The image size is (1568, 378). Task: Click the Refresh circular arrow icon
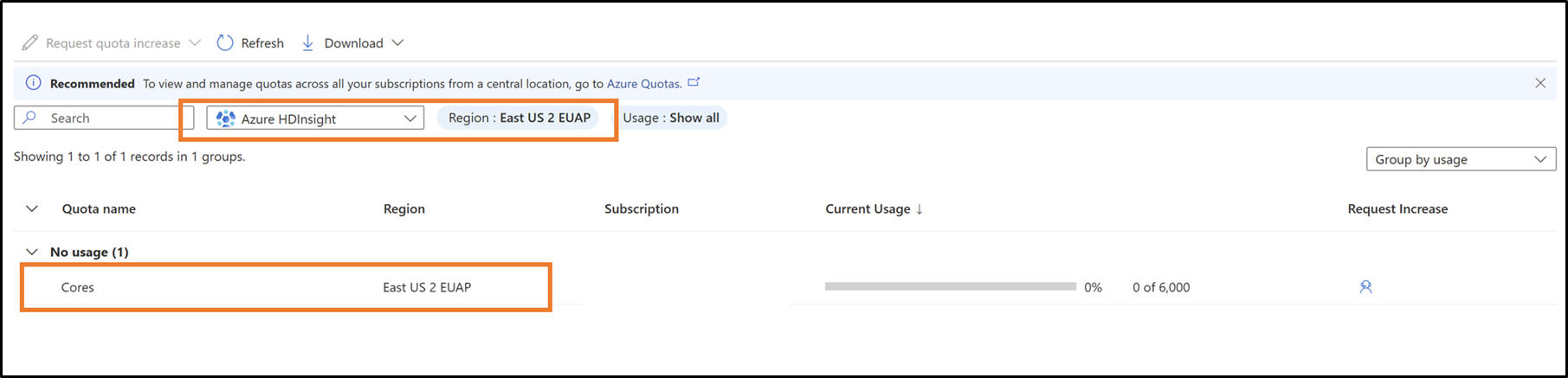pos(225,43)
